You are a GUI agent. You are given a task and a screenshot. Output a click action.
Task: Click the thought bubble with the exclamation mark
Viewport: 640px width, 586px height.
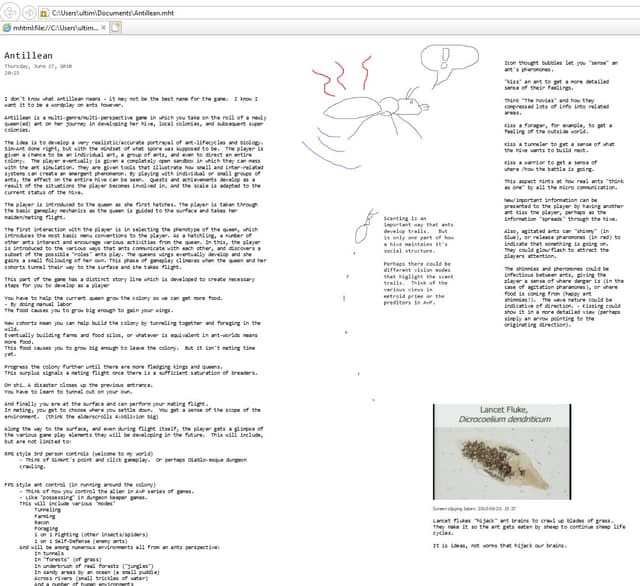pos(448,60)
